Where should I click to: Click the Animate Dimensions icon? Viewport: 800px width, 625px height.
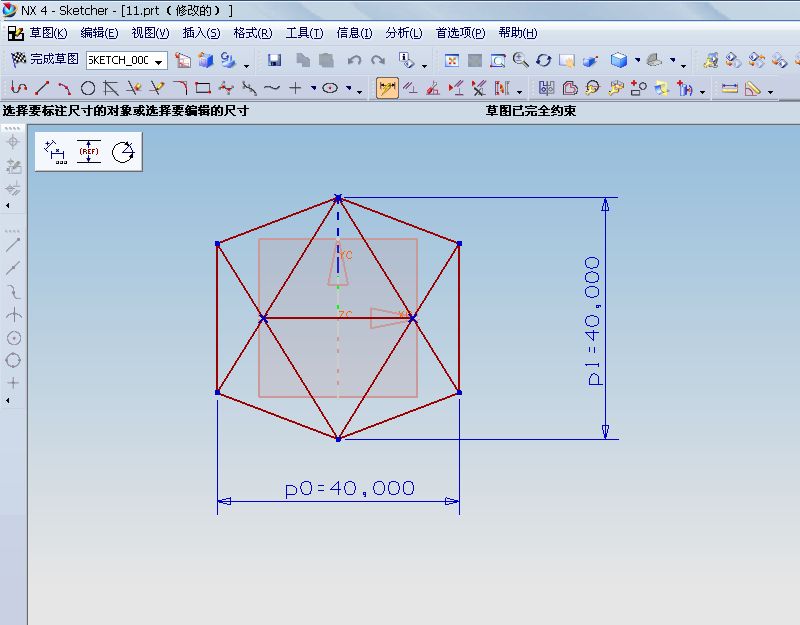[502, 88]
